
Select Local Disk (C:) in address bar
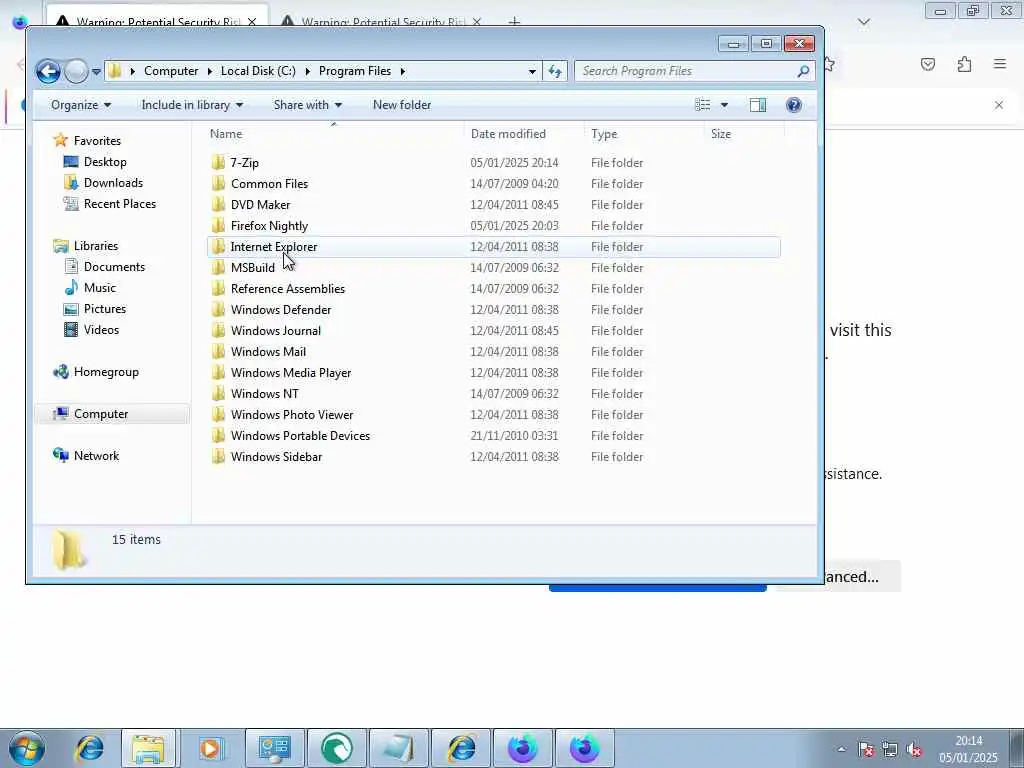[258, 71]
